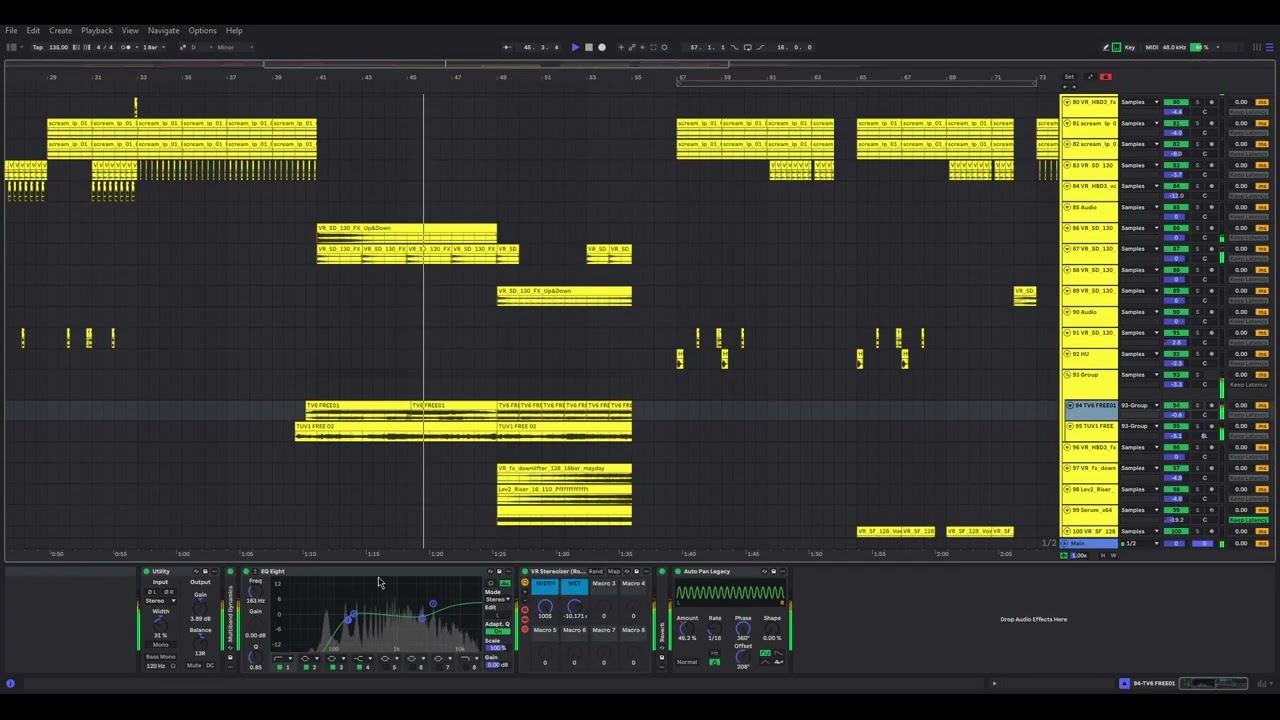Open EQ Eight band 1 filter type dropdown
The width and height of the screenshot is (1280, 720).
click(x=283, y=658)
